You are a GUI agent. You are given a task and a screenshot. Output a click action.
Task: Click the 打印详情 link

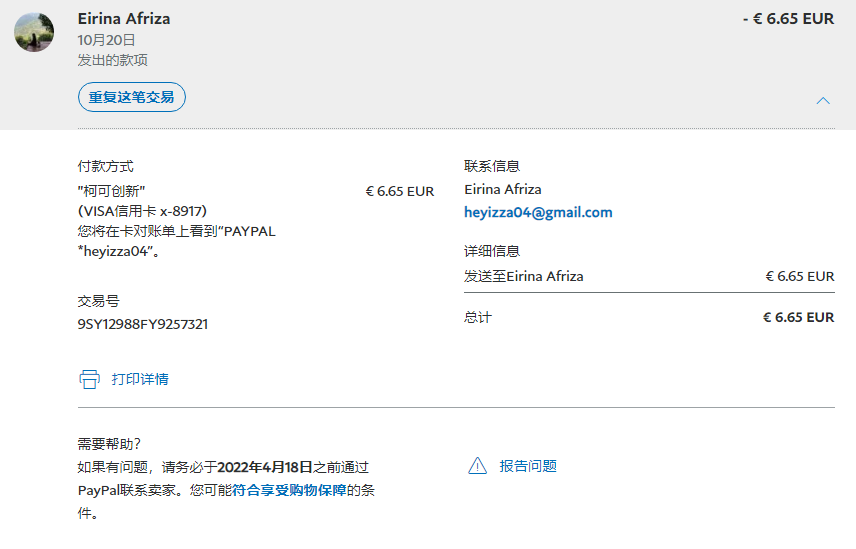[140, 379]
